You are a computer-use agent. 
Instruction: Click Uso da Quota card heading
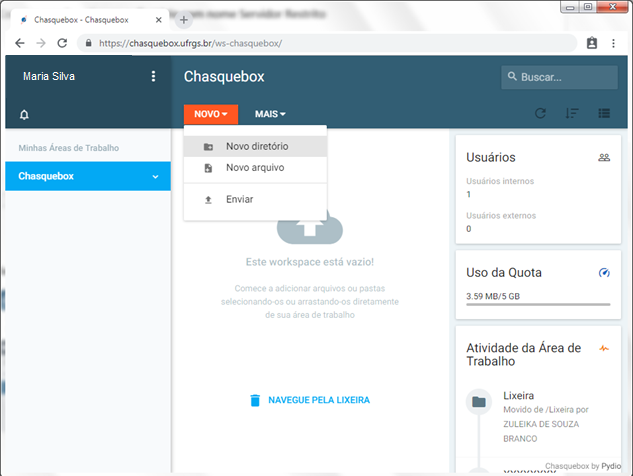pyautogui.click(x=504, y=273)
